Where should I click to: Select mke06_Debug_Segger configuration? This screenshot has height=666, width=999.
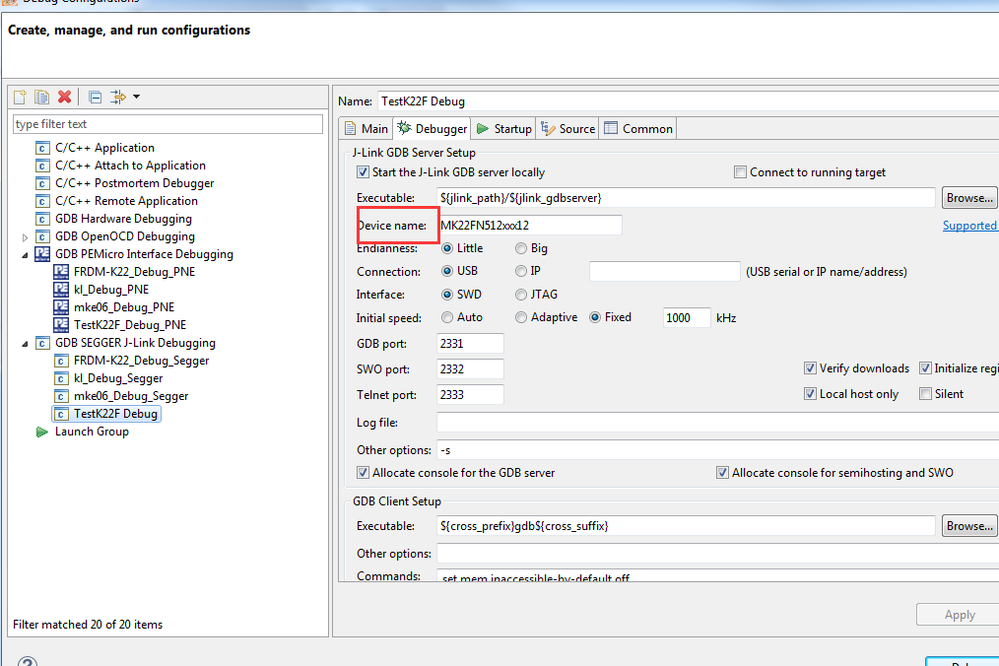[131, 396]
